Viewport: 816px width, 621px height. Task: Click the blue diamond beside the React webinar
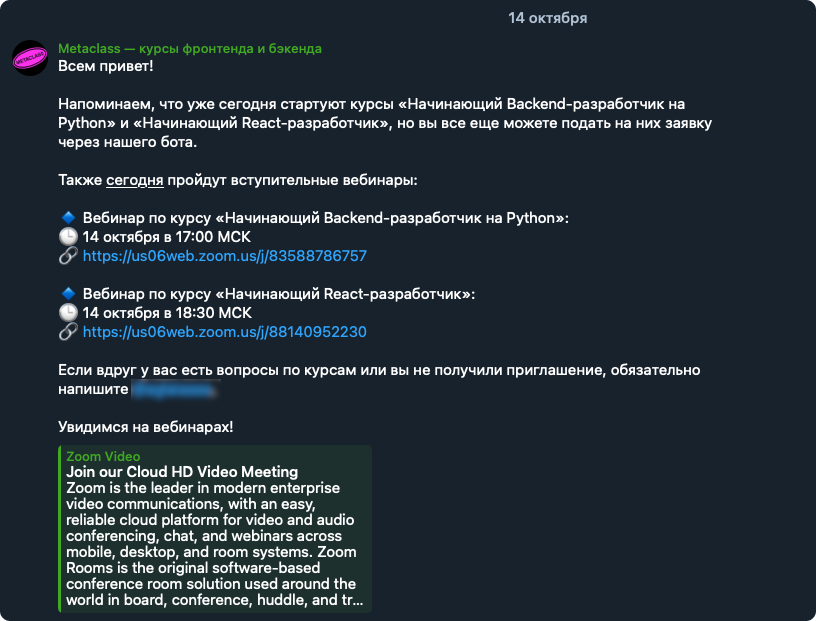(x=68, y=294)
